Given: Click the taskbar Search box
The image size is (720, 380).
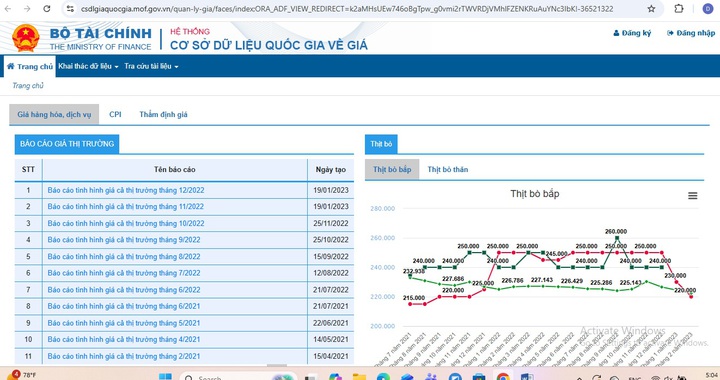Looking at the screenshot, I should point(239,377).
